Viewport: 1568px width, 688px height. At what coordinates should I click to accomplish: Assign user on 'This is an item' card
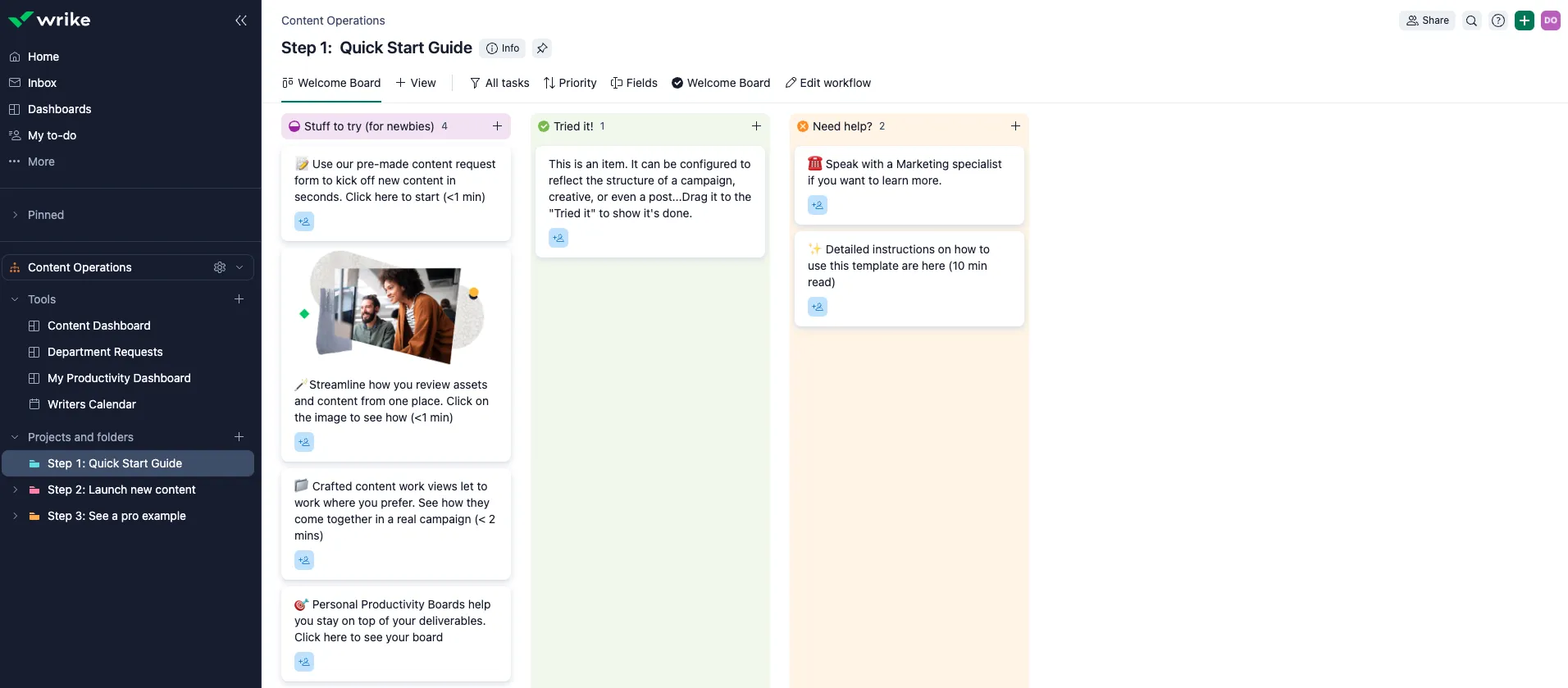click(x=558, y=238)
